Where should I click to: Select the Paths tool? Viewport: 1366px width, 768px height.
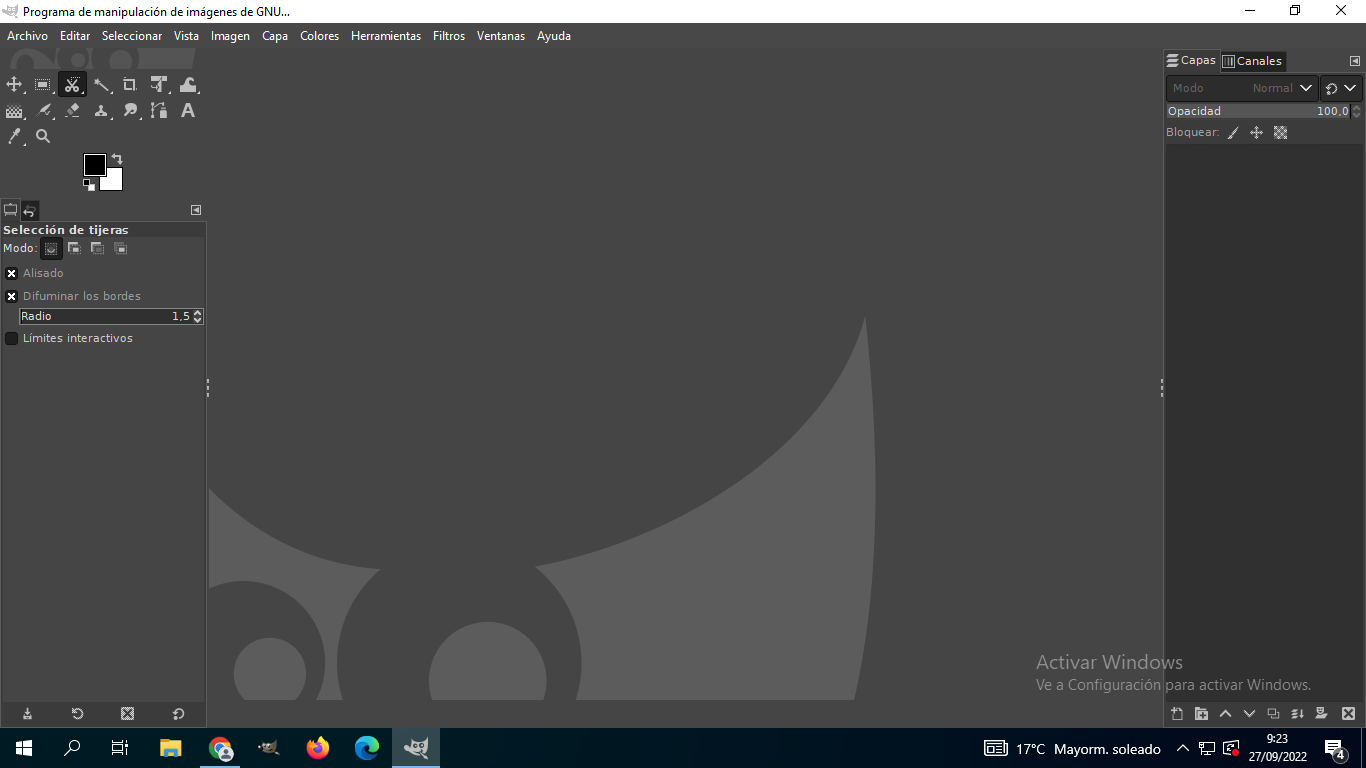(x=159, y=111)
